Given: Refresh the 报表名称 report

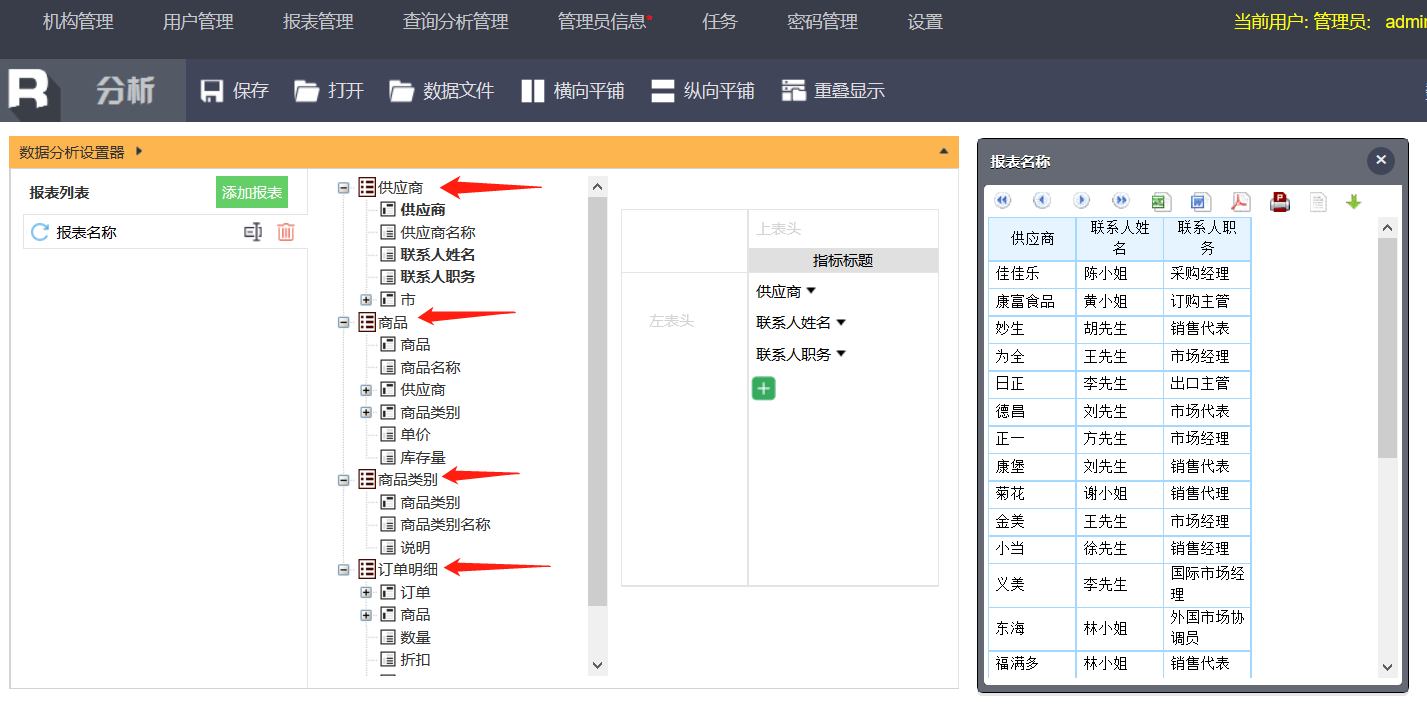Looking at the screenshot, I should (x=40, y=232).
